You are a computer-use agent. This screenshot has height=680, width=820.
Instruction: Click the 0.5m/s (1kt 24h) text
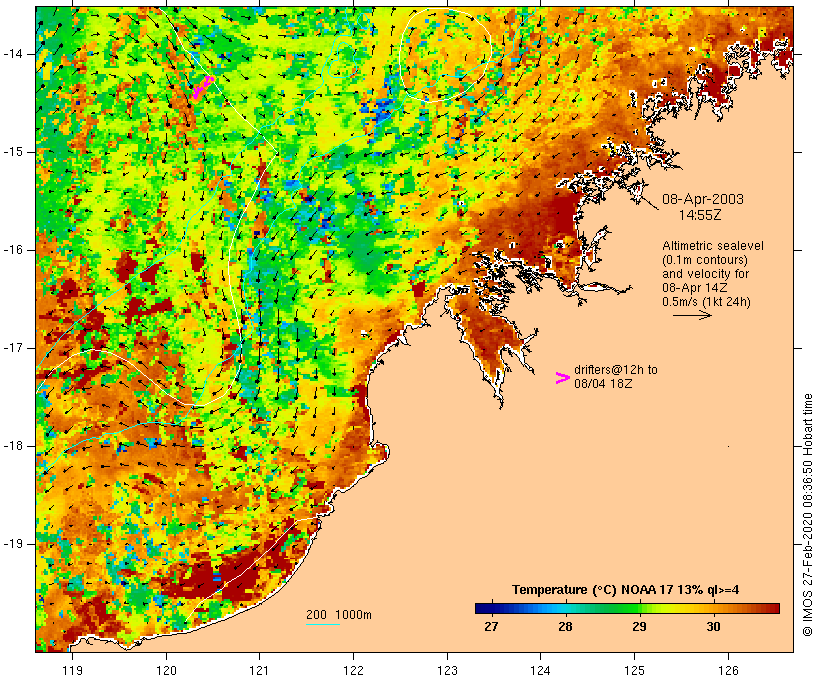(706, 302)
